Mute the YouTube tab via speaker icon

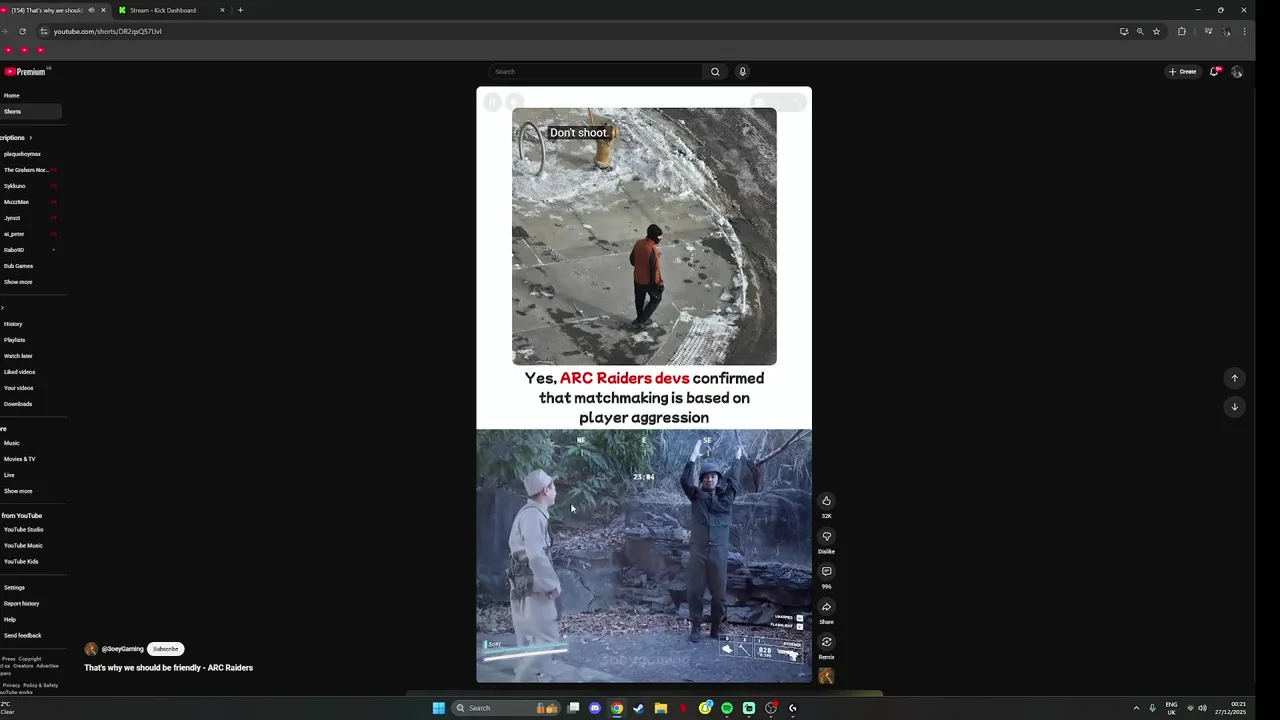click(x=91, y=10)
